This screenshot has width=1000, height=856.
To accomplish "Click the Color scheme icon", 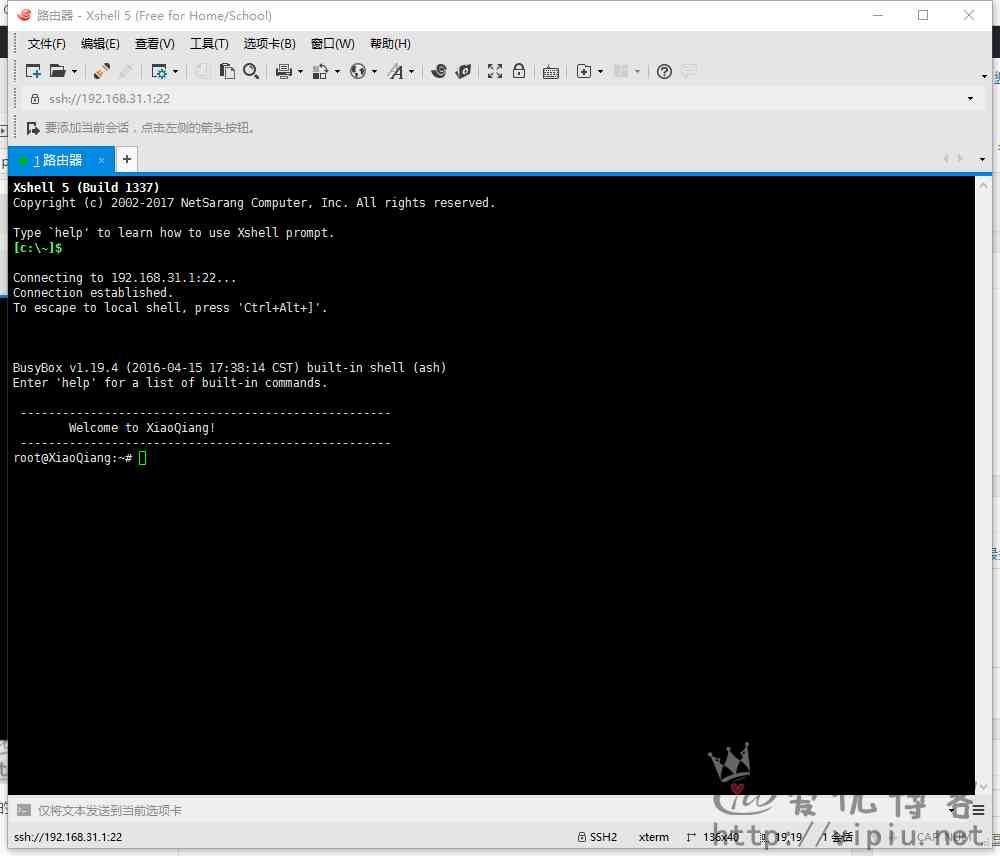I will (x=320, y=71).
